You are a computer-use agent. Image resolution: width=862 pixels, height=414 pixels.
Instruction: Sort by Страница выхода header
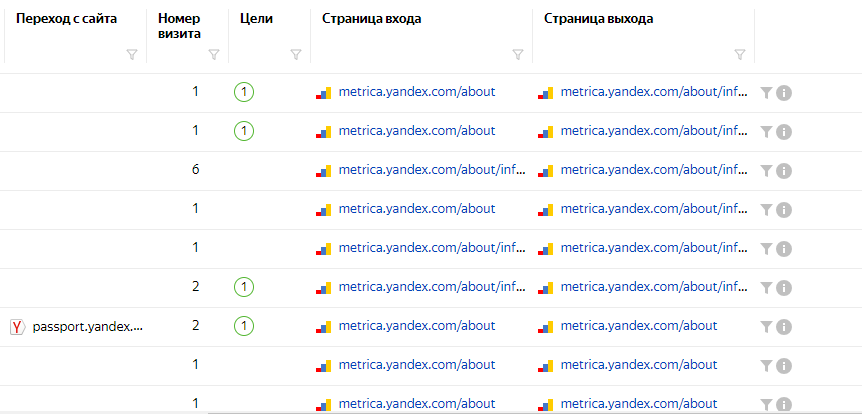coord(599,19)
